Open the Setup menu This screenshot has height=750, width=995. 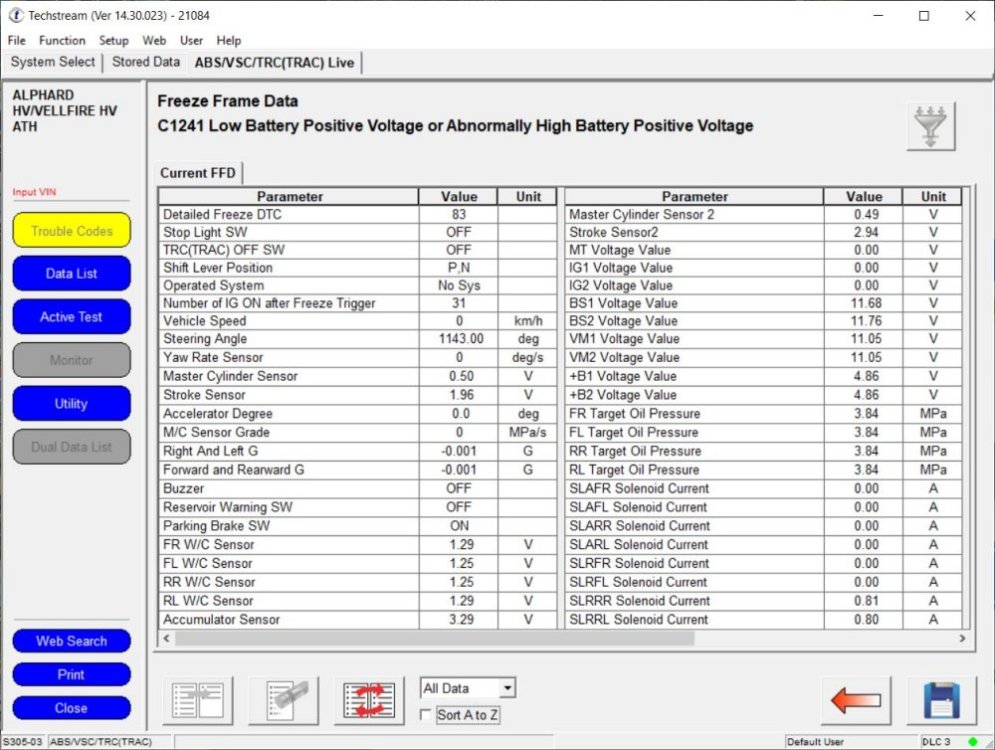[x=114, y=41]
